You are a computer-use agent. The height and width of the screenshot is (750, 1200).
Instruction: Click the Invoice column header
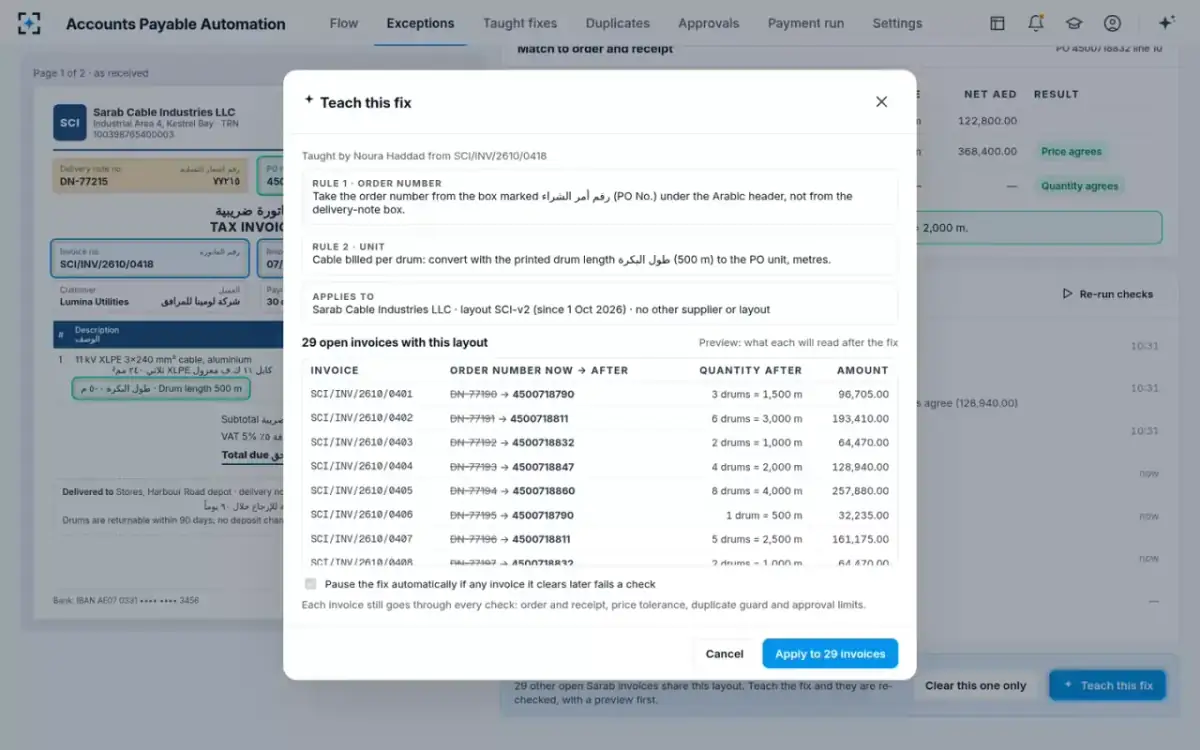point(334,370)
